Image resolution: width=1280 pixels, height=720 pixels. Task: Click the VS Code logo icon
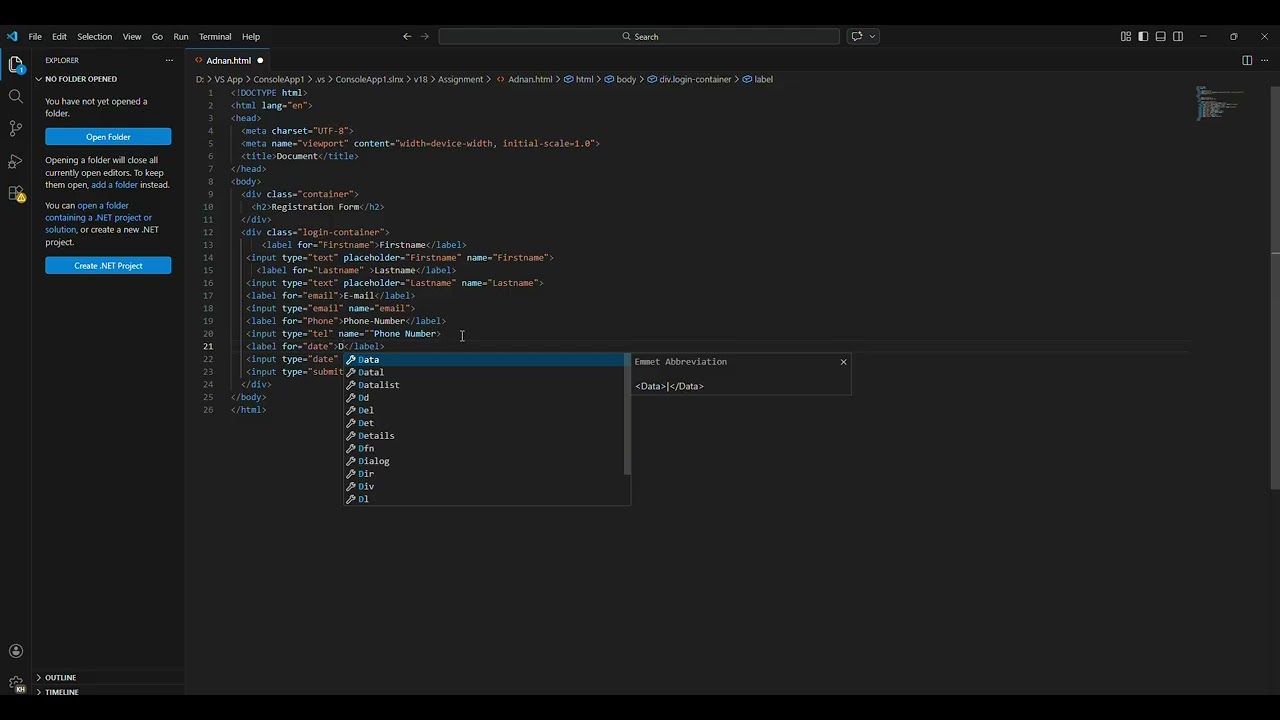tap(12, 36)
